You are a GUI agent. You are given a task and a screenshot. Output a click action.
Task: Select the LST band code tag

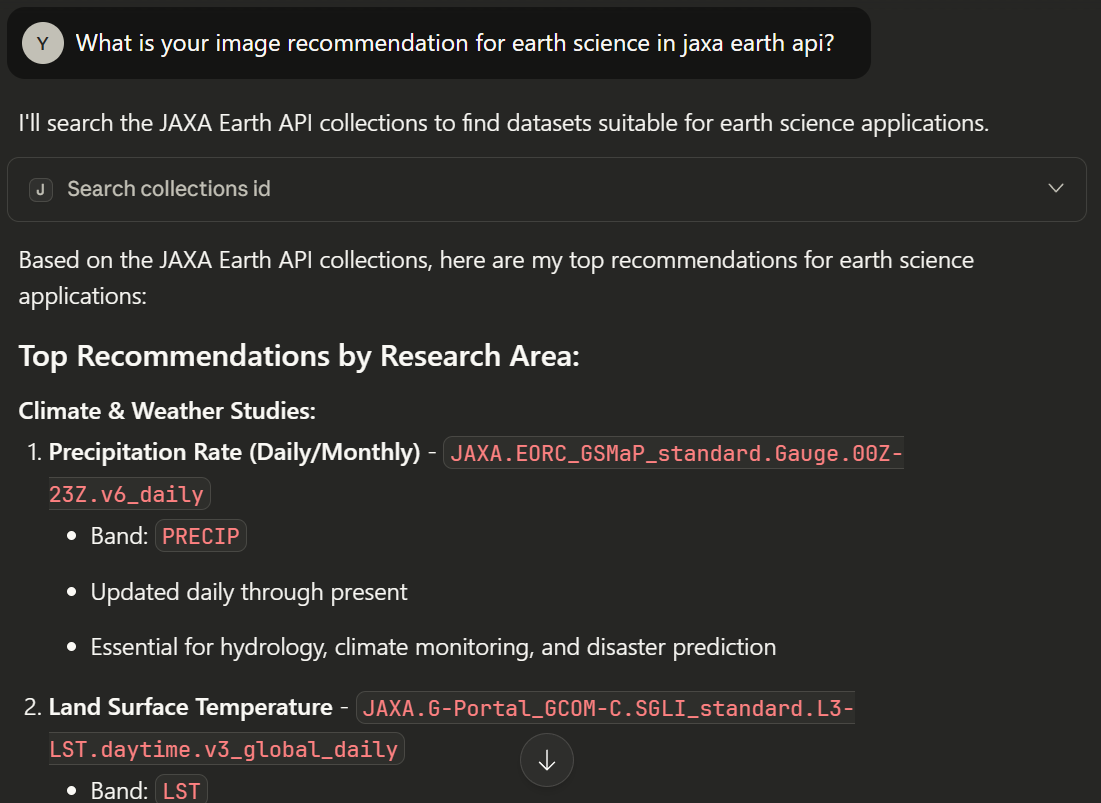181,791
